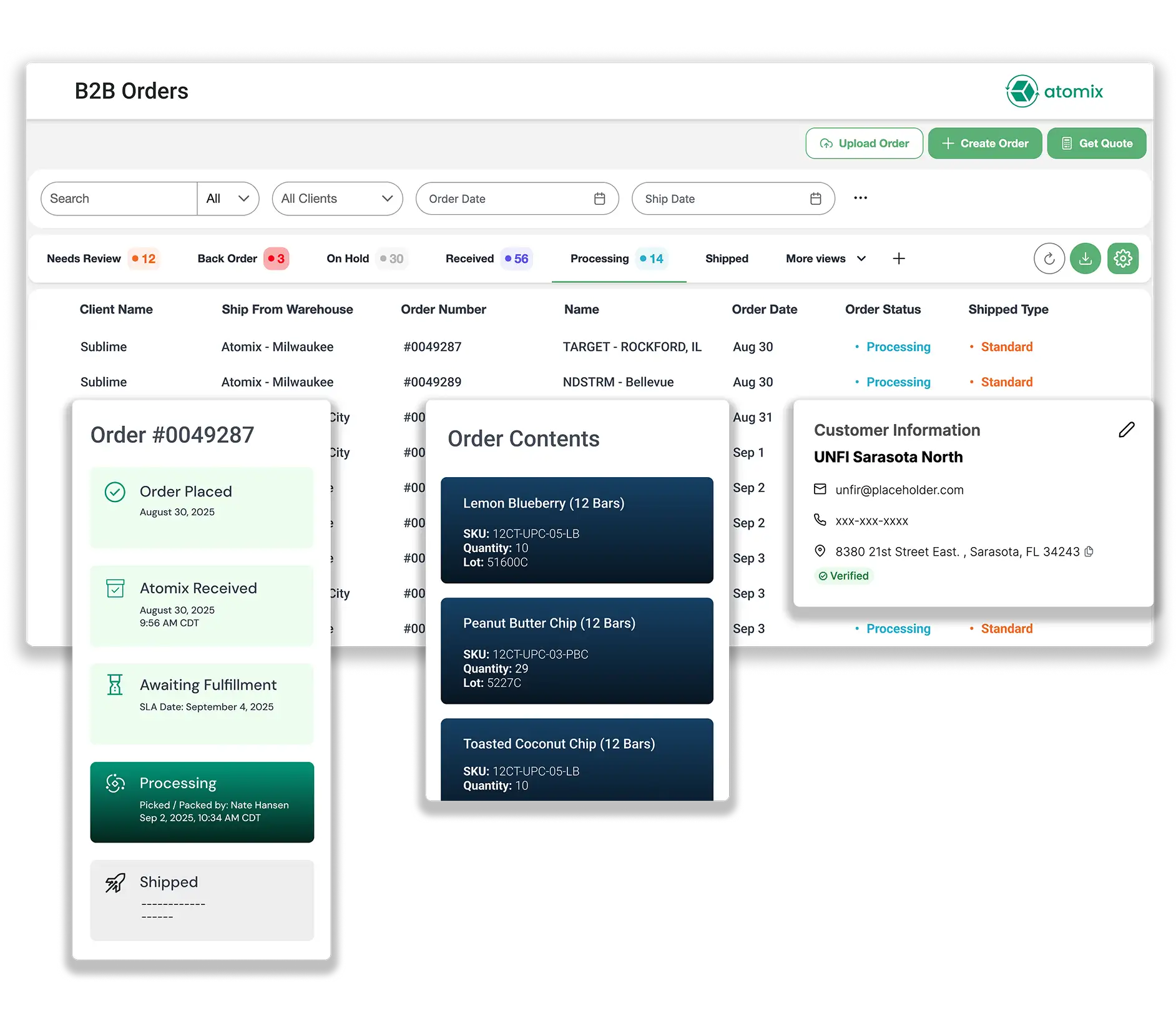Image resolution: width=1176 pixels, height=1036 pixels.
Task: Open the All search scope dropdown
Action: 228,199
